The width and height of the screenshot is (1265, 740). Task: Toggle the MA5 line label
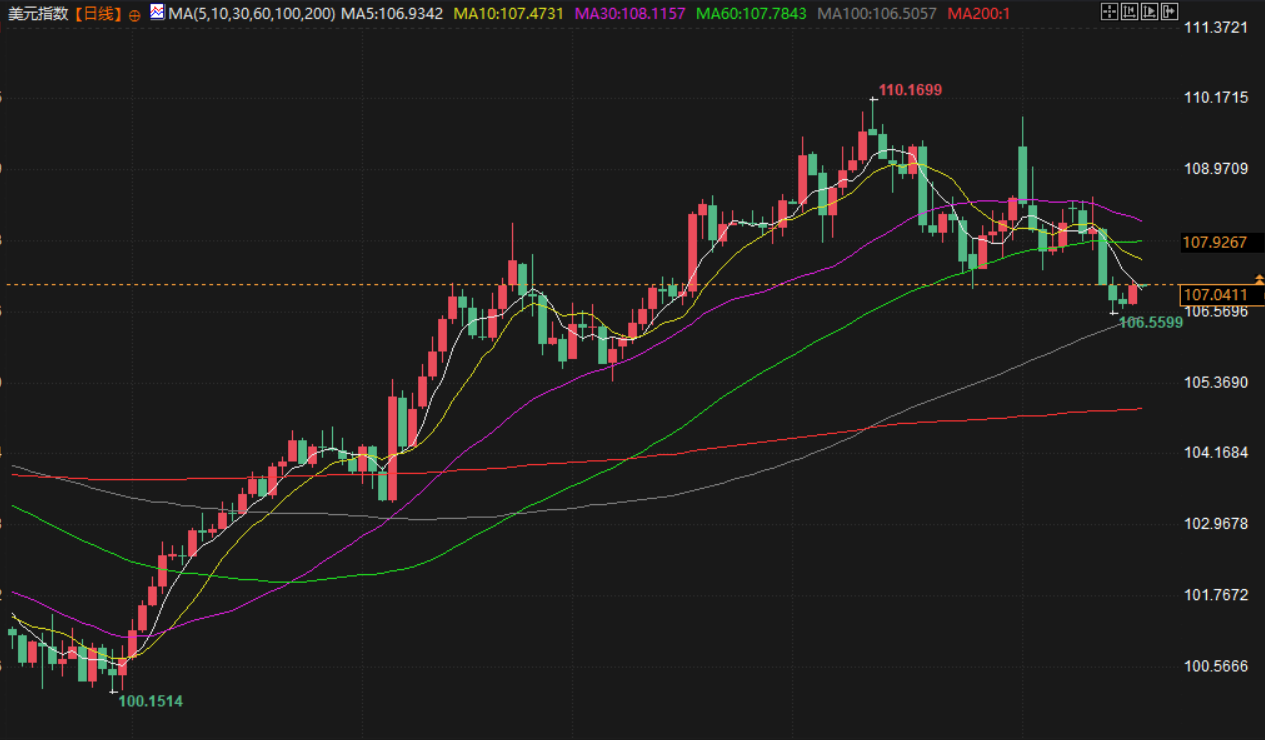392,14
